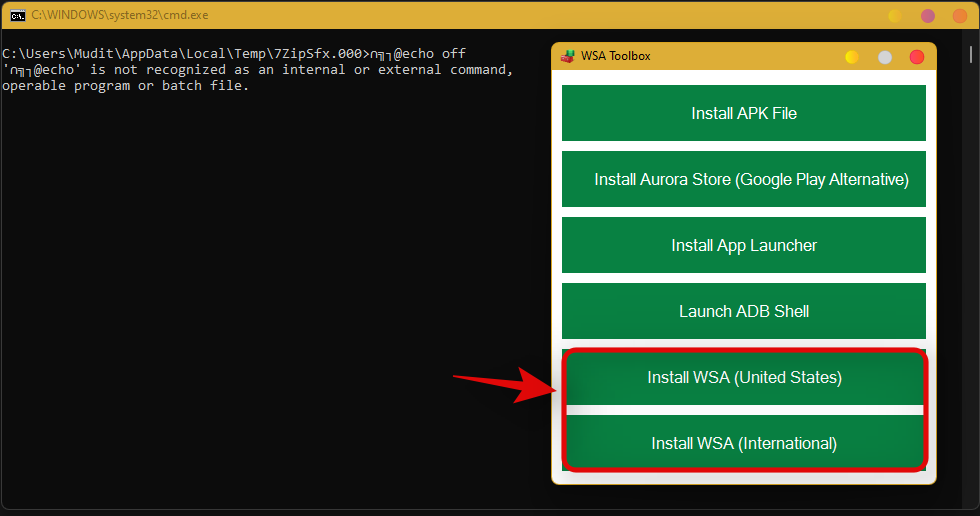Click the '@echo off' command prompt line

pyautogui.click(x=234, y=53)
